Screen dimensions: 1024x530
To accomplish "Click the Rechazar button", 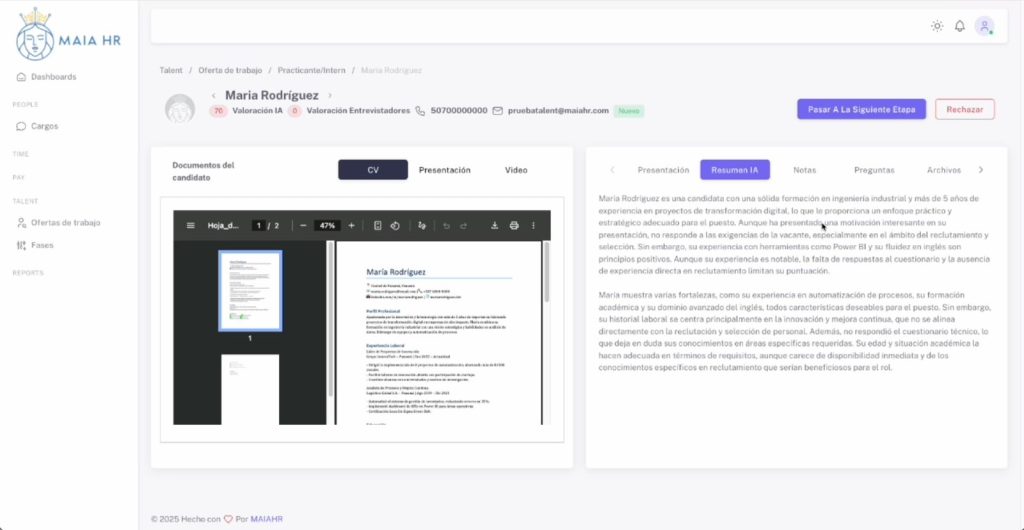I will tap(965, 109).
